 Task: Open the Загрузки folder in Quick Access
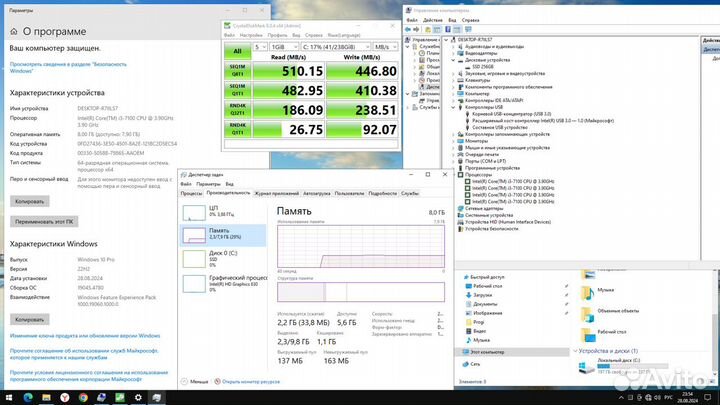pyautogui.click(x=482, y=295)
